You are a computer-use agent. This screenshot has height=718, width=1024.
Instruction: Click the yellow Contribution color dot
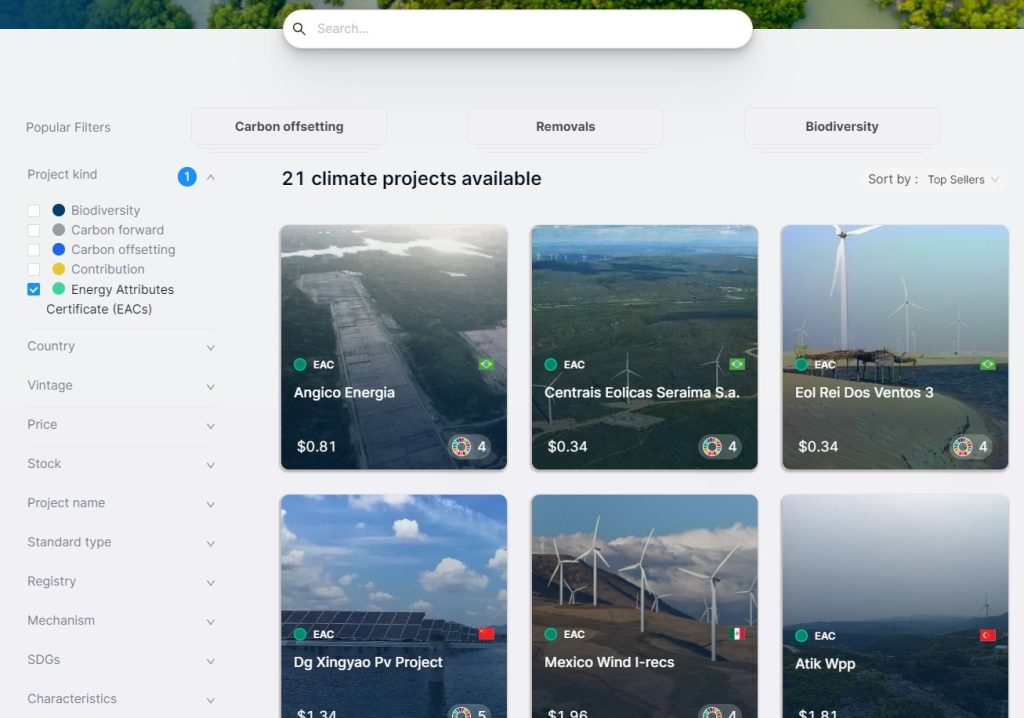[57, 269]
